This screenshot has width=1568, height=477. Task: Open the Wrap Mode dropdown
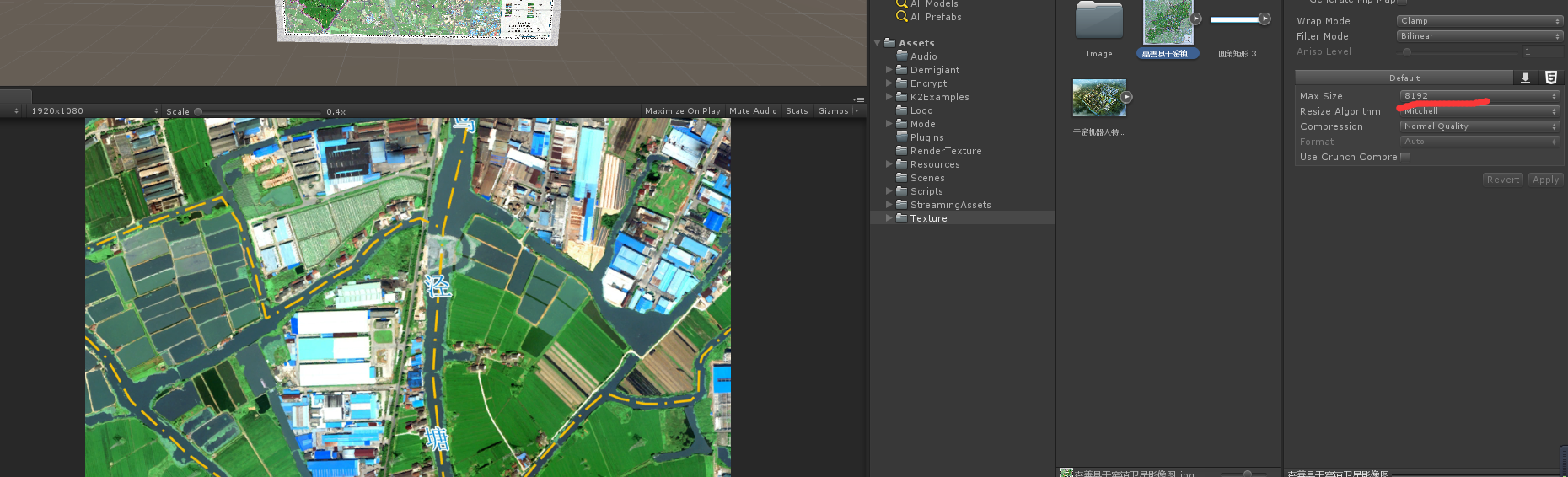click(1479, 21)
